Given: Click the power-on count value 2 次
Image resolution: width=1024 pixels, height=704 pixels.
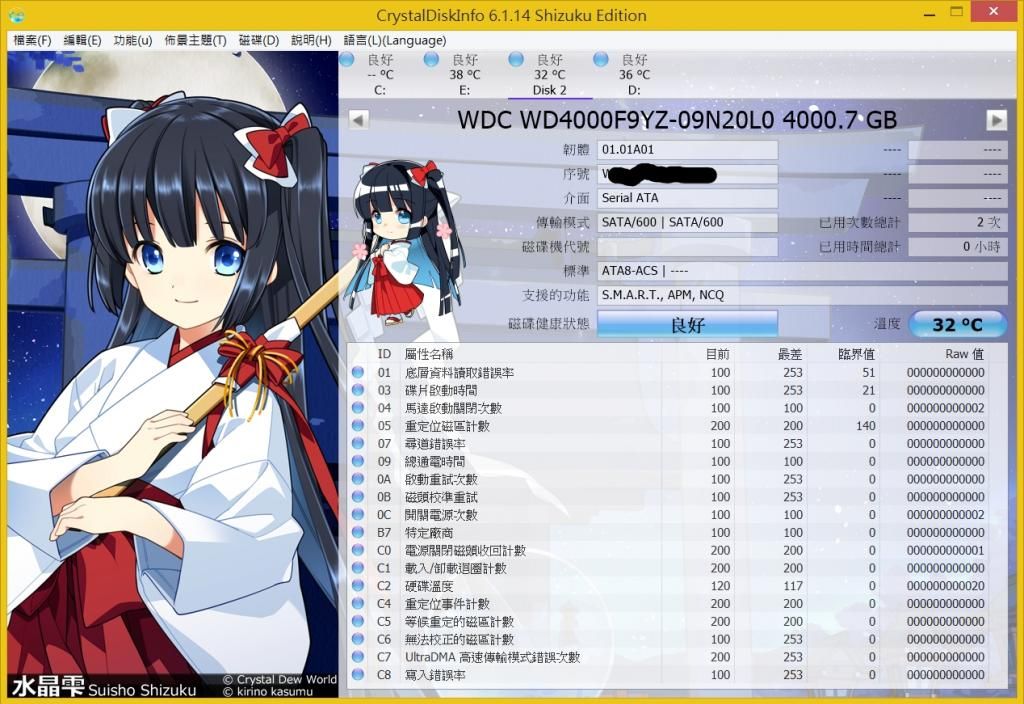Looking at the screenshot, I should point(958,222).
